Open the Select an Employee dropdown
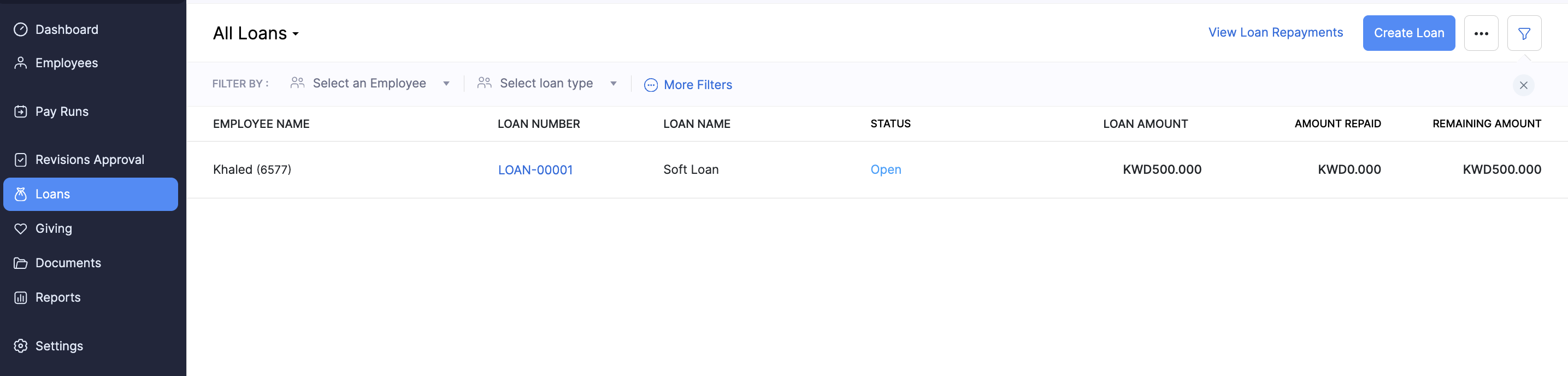 click(370, 84)
